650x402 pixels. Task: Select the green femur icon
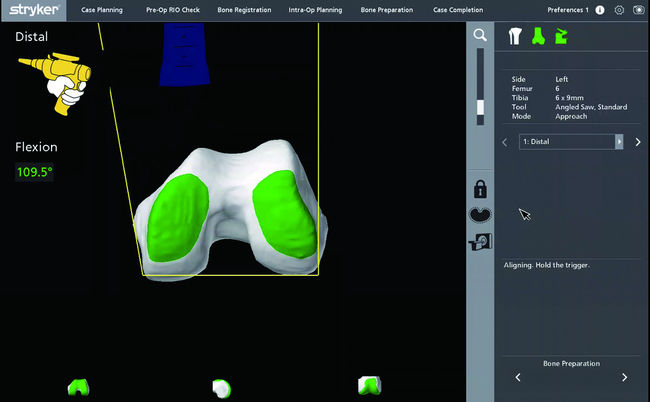click(x=538, y=36)
